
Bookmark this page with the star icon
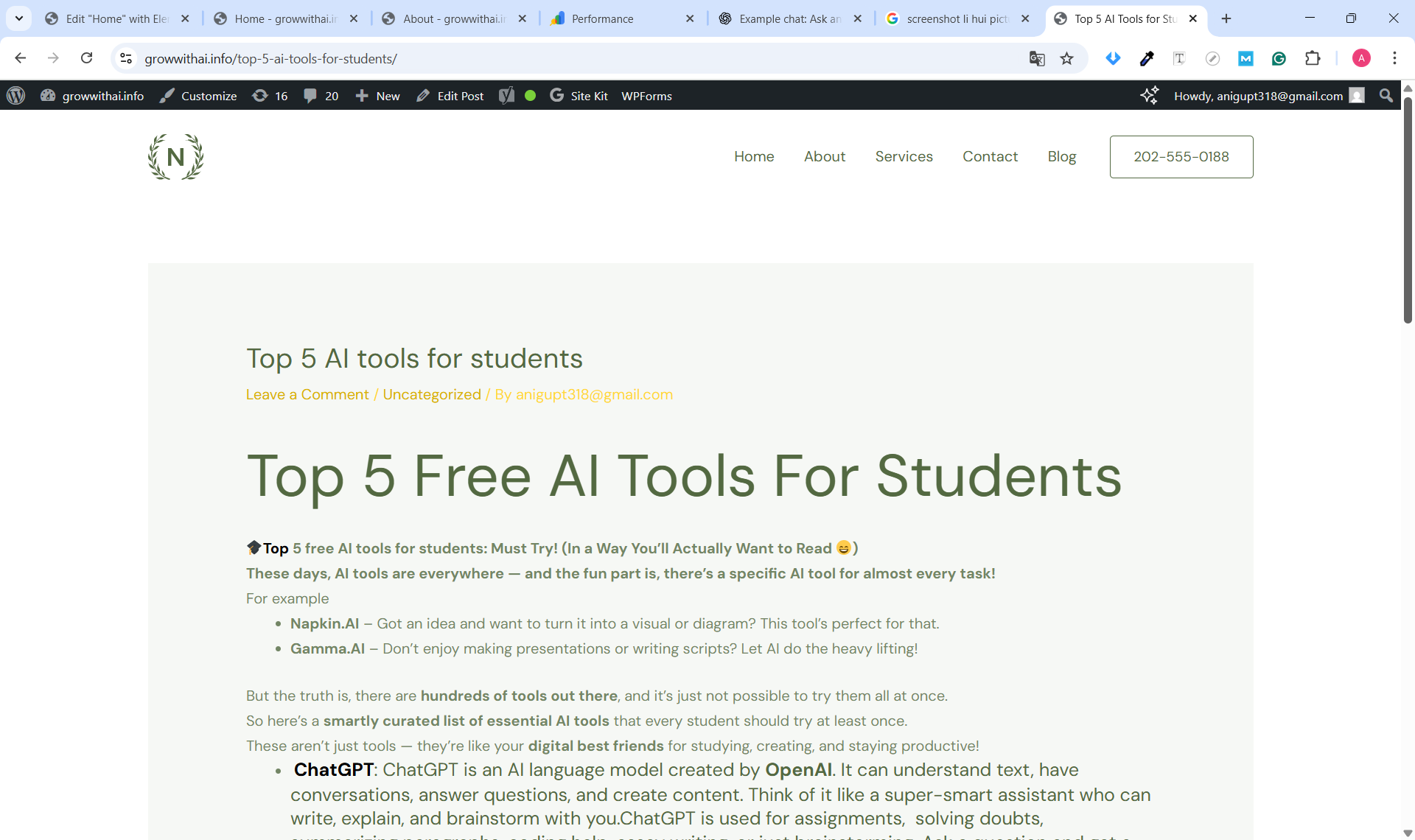pos(1066,58)
